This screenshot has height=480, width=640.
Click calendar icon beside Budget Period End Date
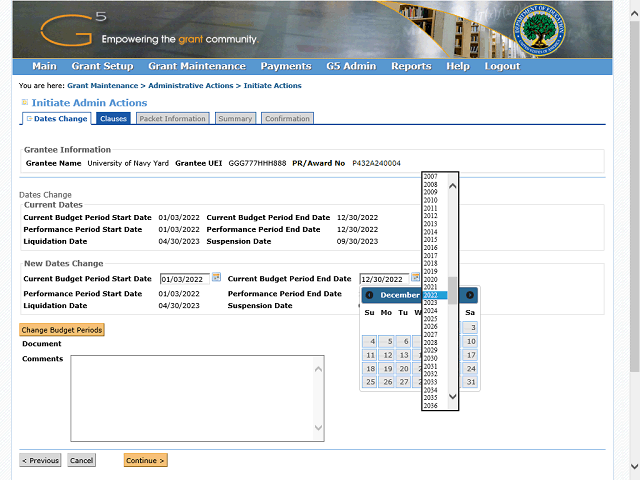click(x=416, y=278)
